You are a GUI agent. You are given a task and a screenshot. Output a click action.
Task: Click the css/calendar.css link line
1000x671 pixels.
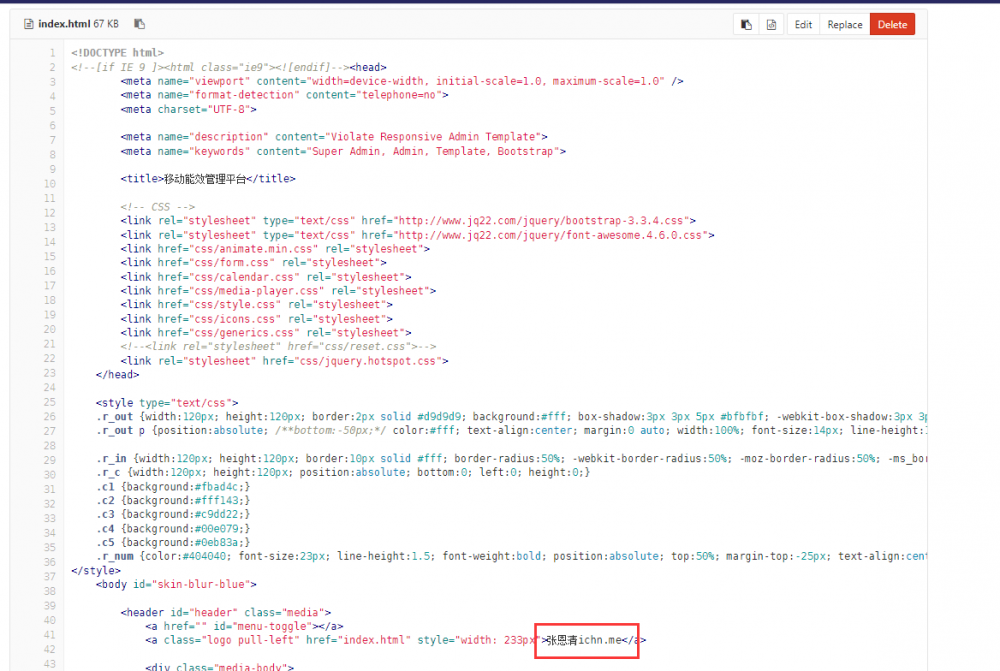click(x=266, y=277)
